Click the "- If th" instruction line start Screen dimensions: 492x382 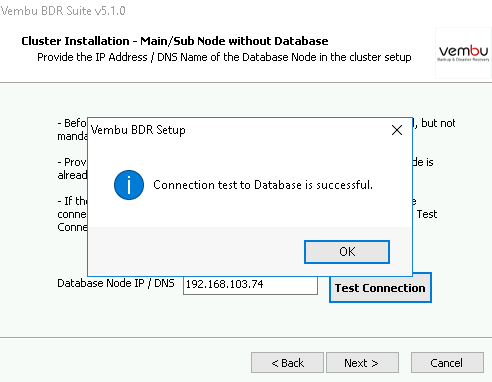(x=72, y=201)
